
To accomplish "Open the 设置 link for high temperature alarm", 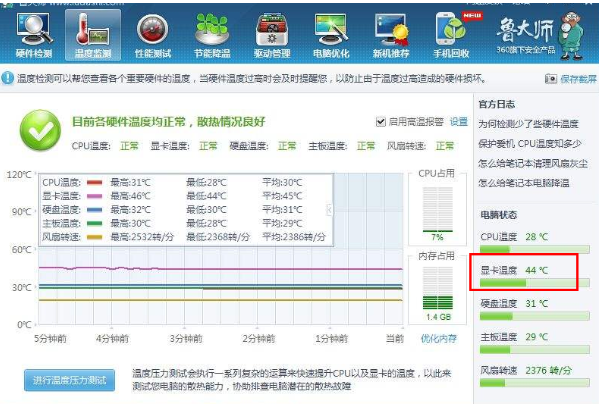I will click(459, 122).
